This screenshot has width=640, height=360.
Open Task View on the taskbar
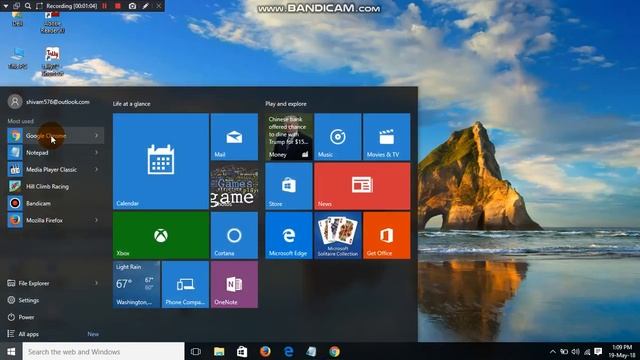tap(196, 351)
